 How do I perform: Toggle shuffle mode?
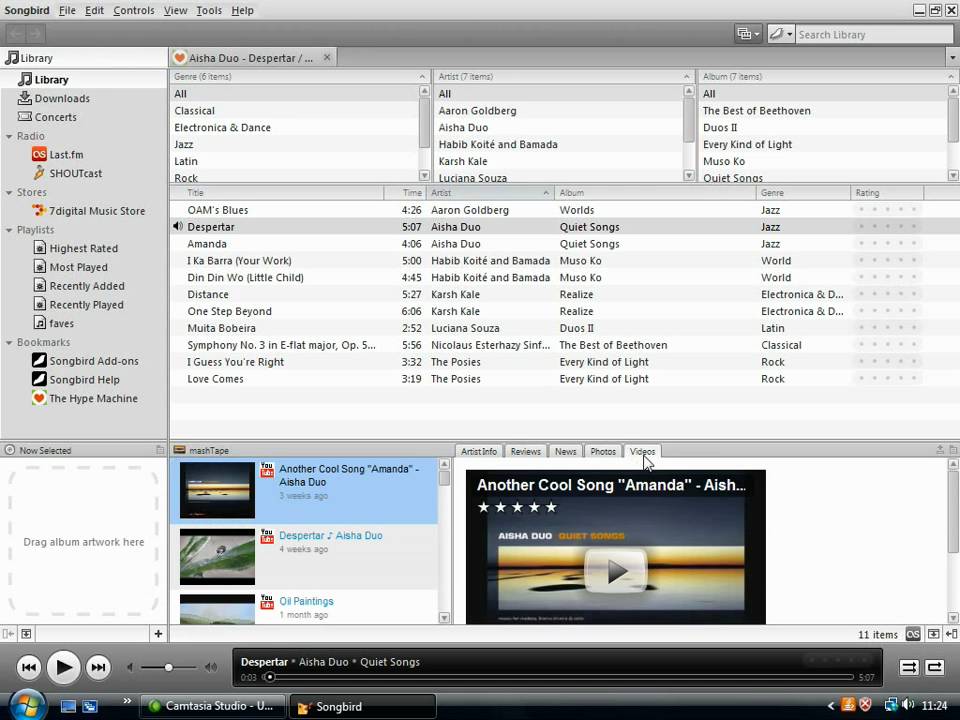[x=909, y=667]
